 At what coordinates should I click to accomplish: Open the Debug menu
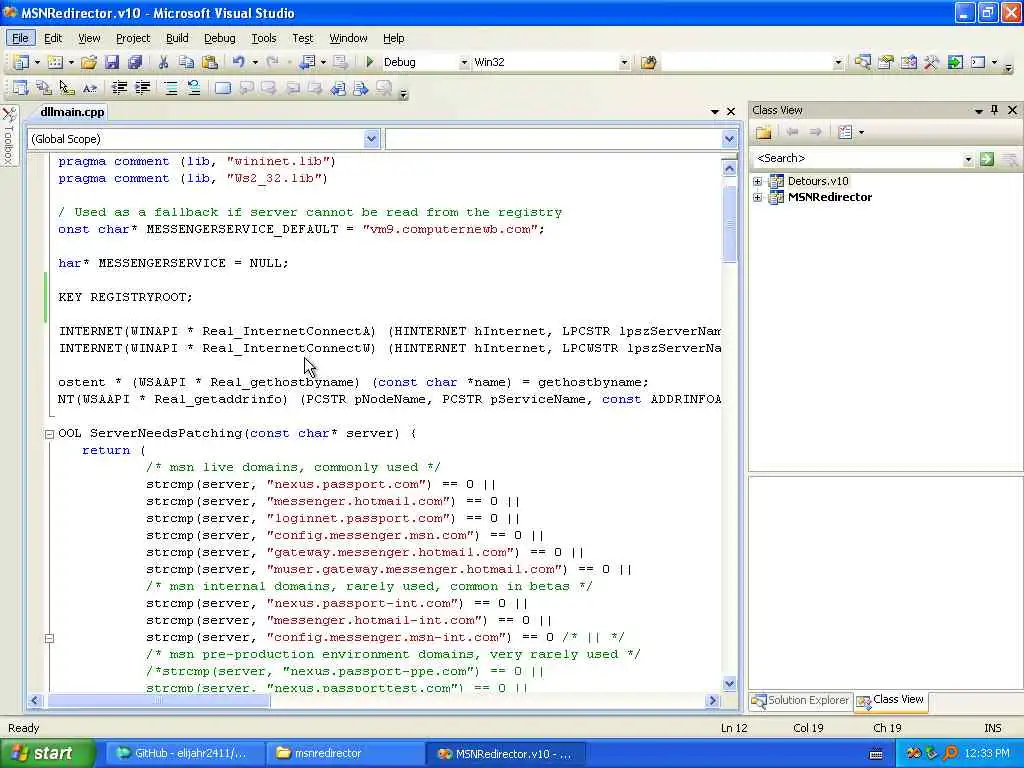pos(219,39)
